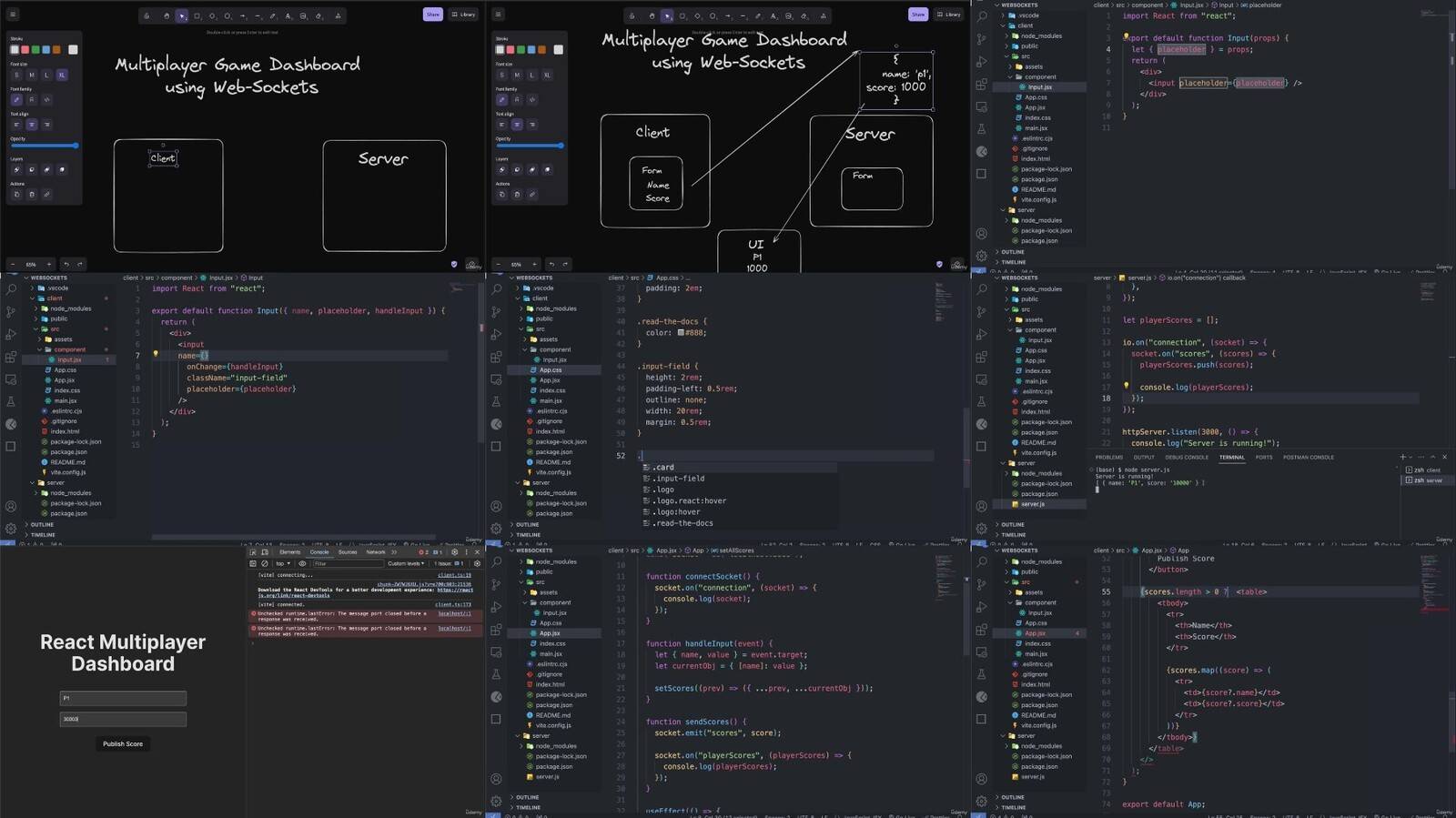Collapse the server folder in server.js window's explorer
Image resolution: width=1456 pixels, height=818 pixels.
coord(1026,463)
